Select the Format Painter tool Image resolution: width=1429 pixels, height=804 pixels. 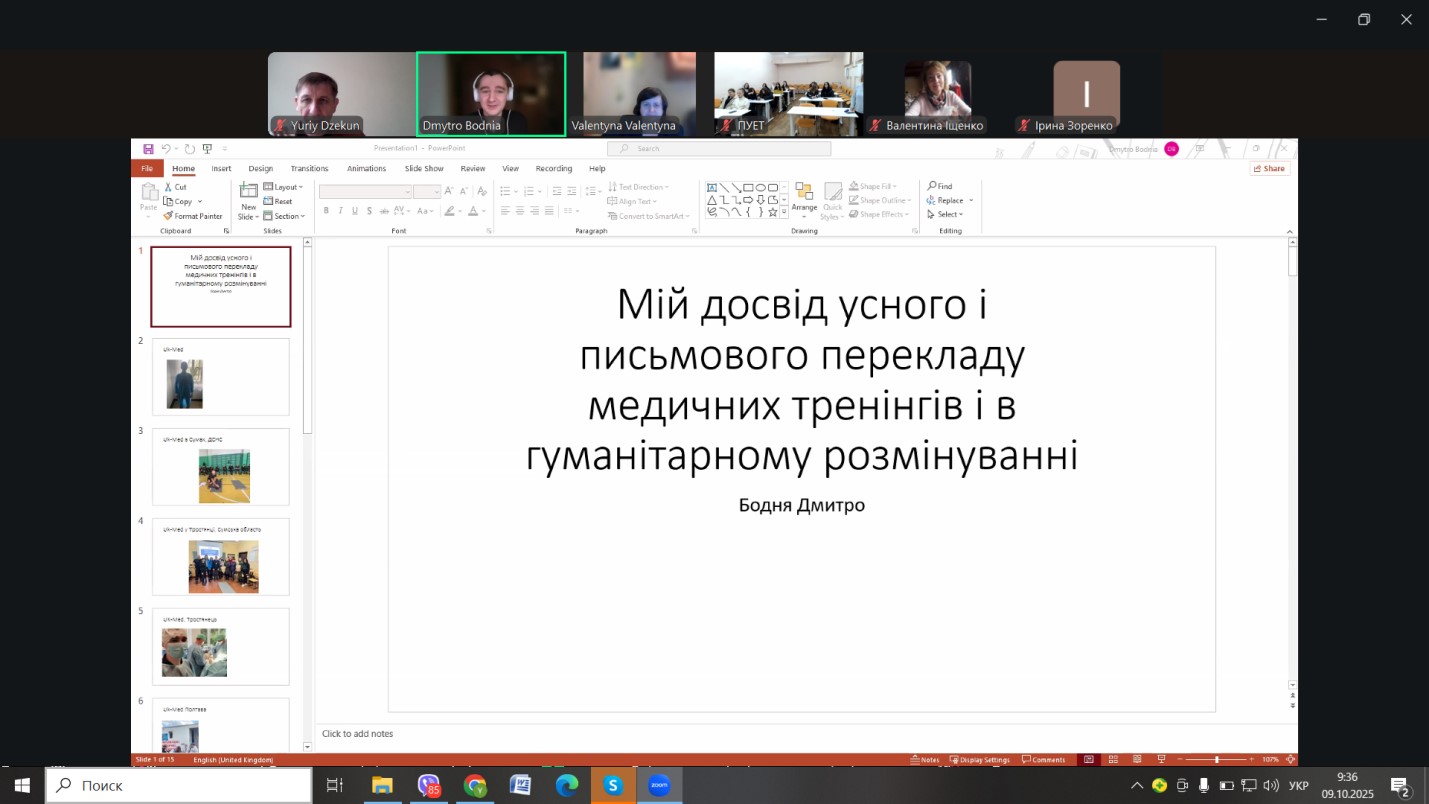pos(193,216)
